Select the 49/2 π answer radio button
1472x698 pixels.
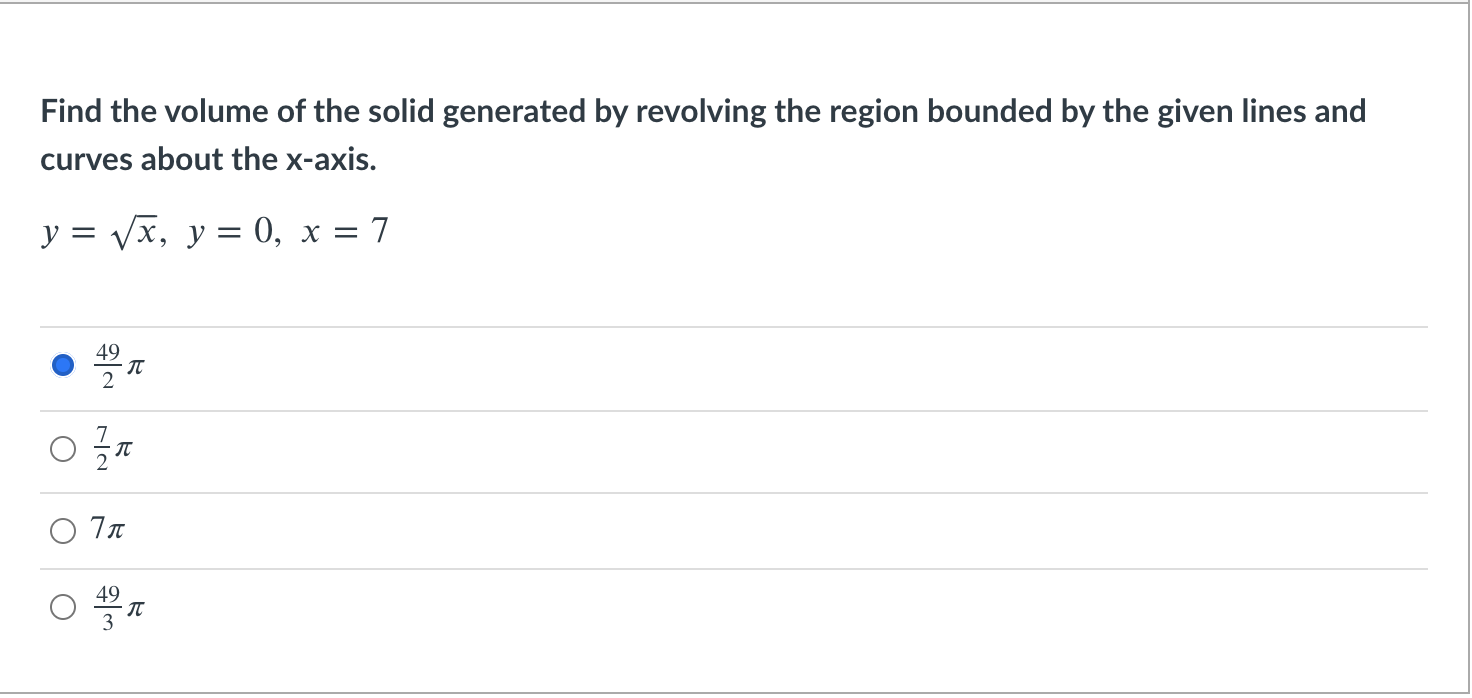(x=63, y=366)
